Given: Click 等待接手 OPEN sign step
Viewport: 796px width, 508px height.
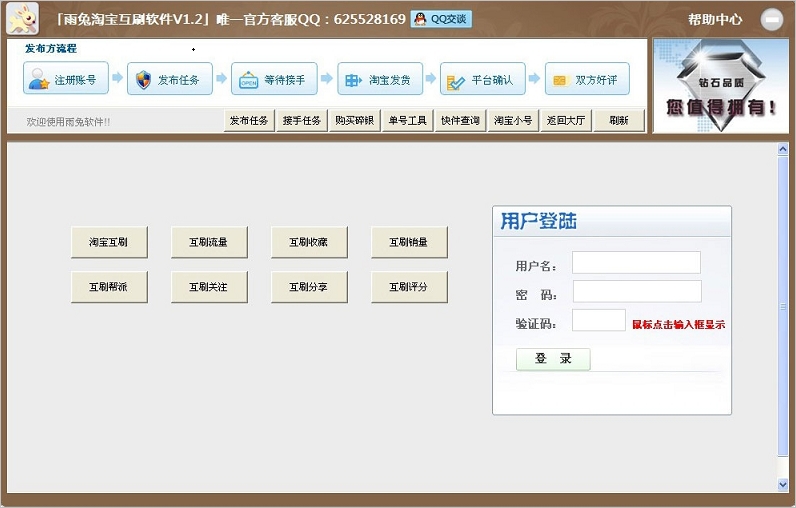Looking at the screenshot, I should click(x=274, y=79).
